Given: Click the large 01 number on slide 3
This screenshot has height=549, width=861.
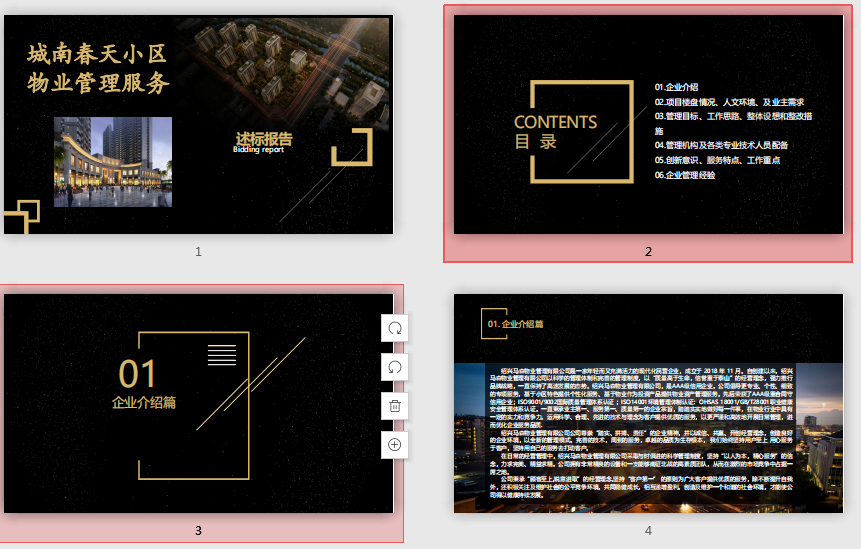Looking at the screenshot, I should coord(138,374).
